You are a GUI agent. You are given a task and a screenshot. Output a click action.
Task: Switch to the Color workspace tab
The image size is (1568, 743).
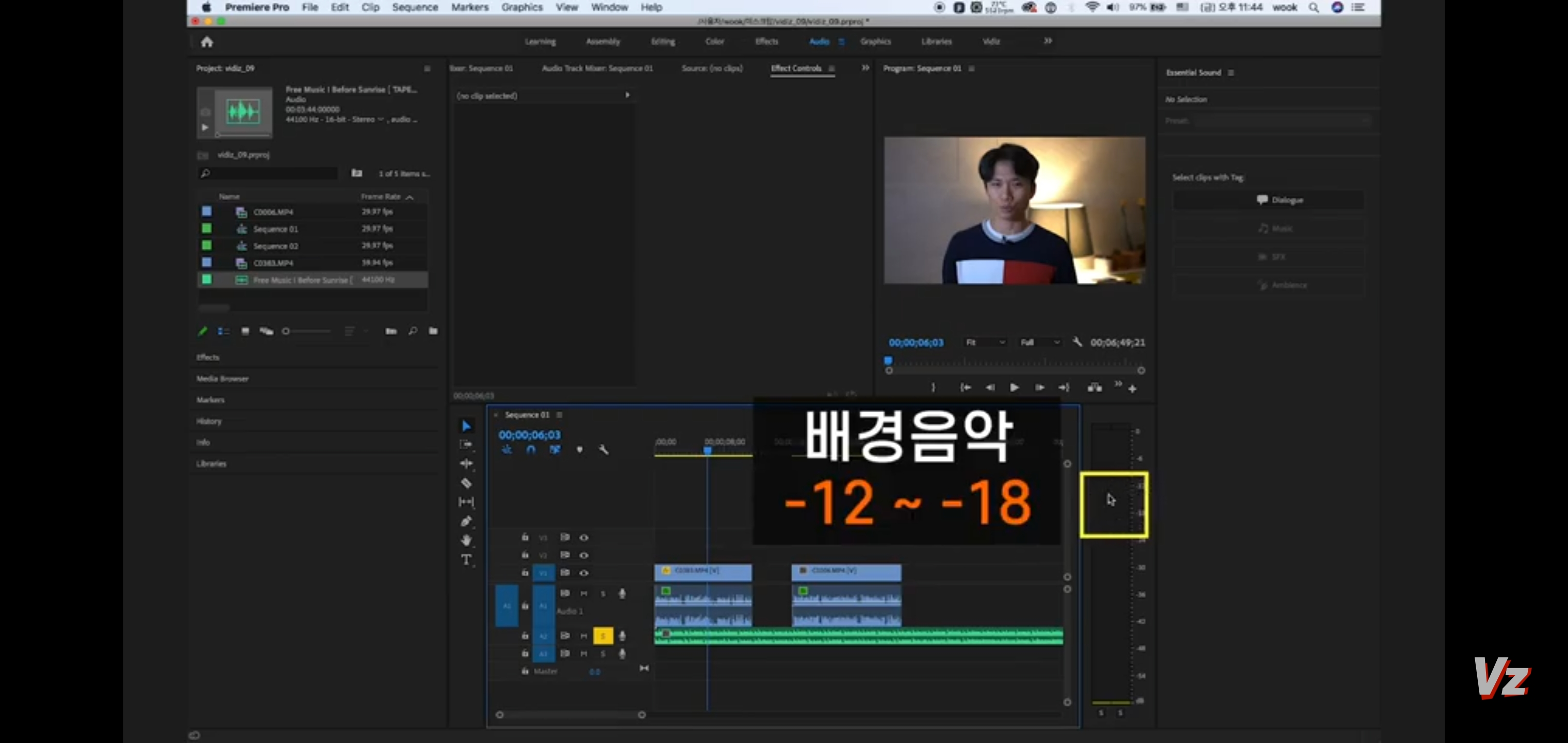coord(714,41)
